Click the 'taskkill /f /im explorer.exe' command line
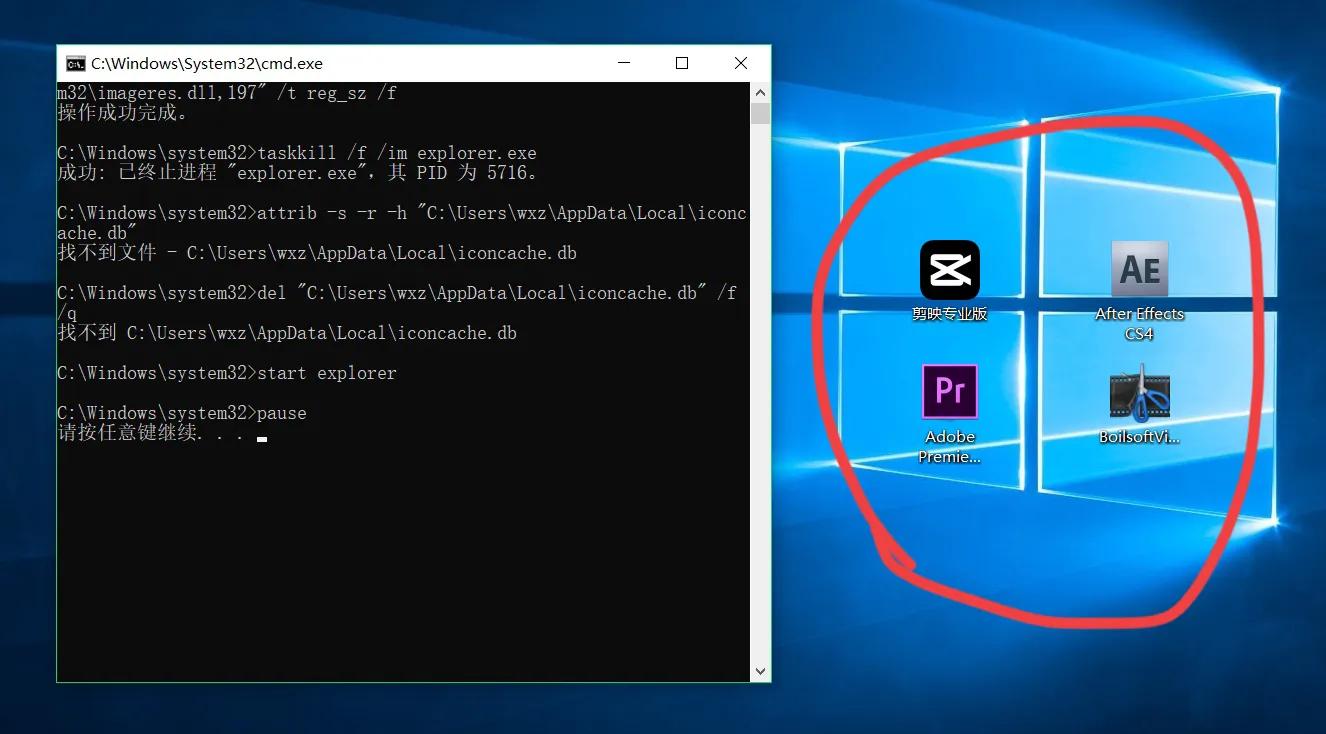Viewport: 1326px width, 734px height. pos(297,153)
